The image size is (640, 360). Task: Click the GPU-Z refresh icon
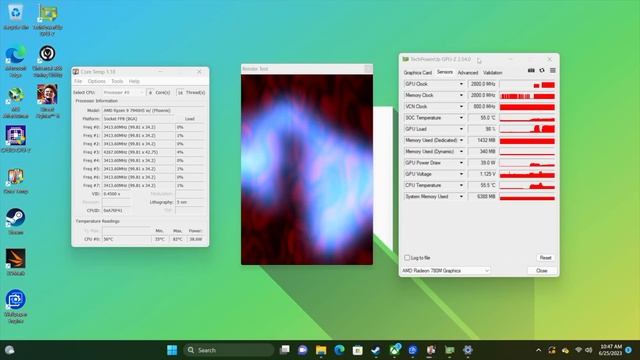542,71
